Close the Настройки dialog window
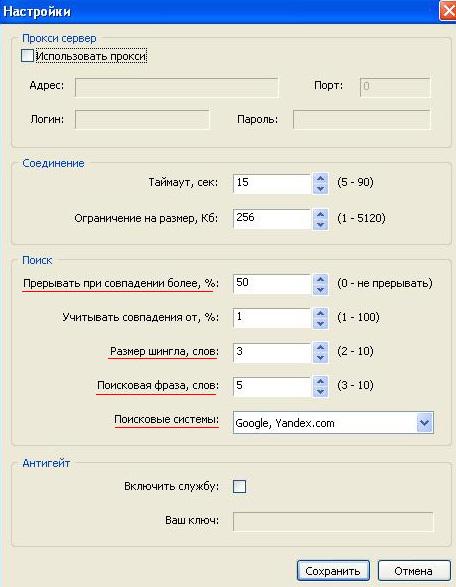Image resolution: width=456 pixels, height=587 pixels. coord(448,11)
